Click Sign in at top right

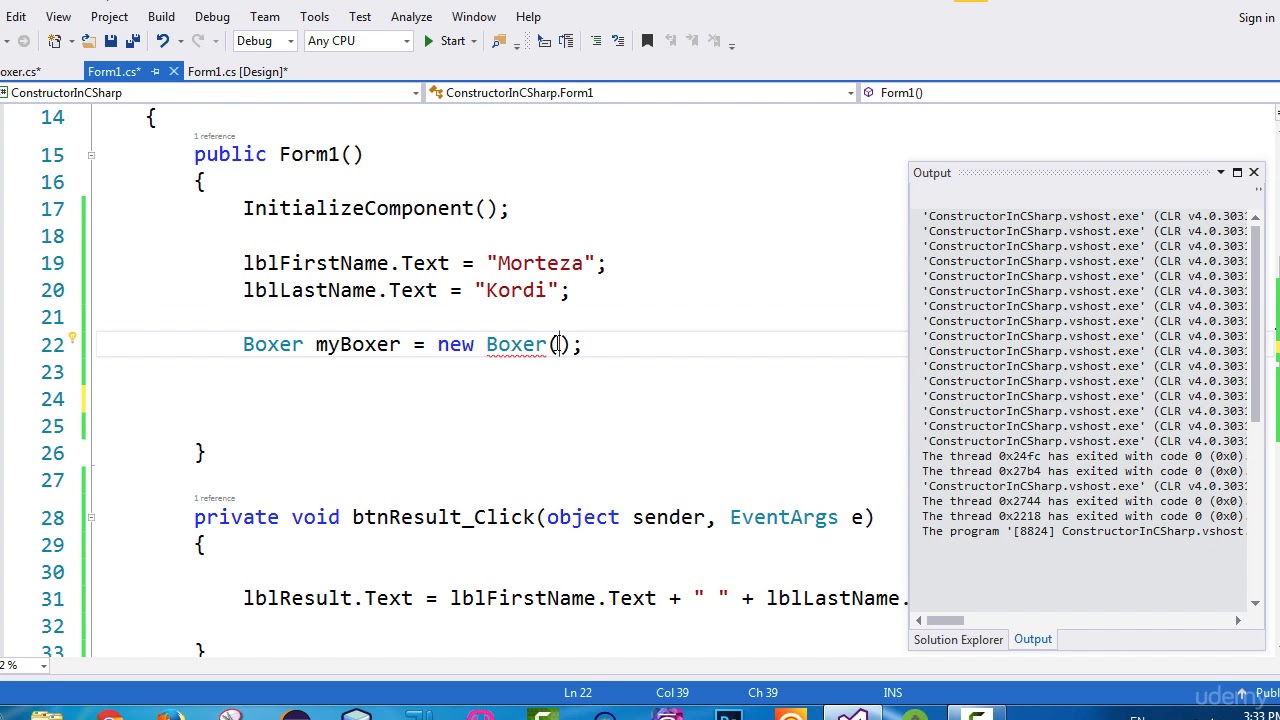(1256, 18)
